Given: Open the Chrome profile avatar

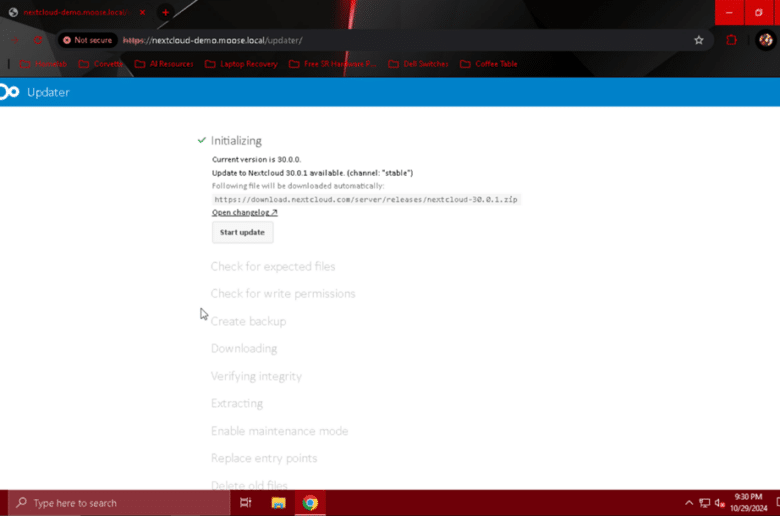Looking at the screenshot, I should (x=766, y=40).
